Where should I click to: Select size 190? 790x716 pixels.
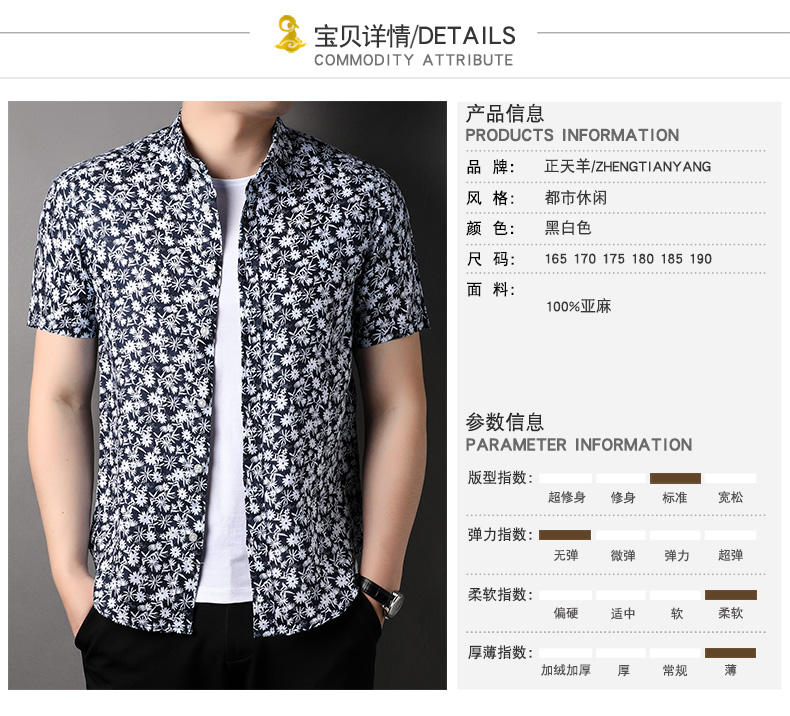pos(701,259)
